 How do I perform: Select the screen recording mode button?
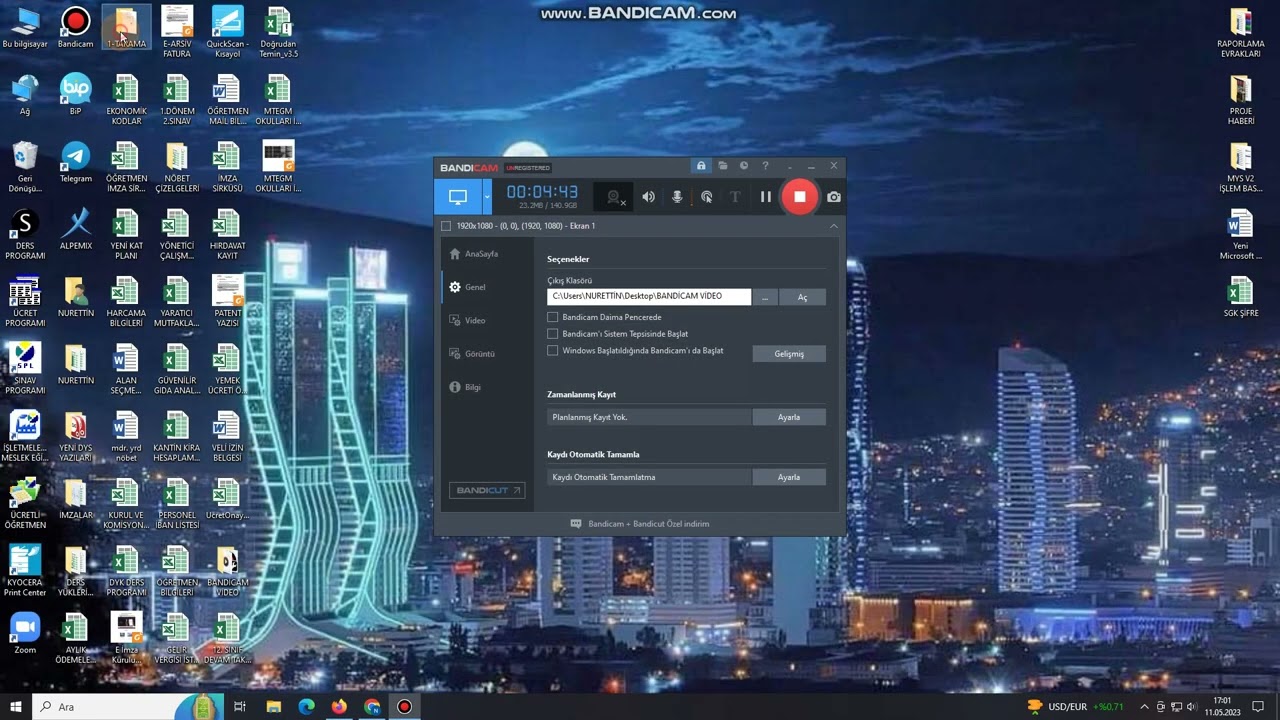pyautogui.click(x=458, y=197)
